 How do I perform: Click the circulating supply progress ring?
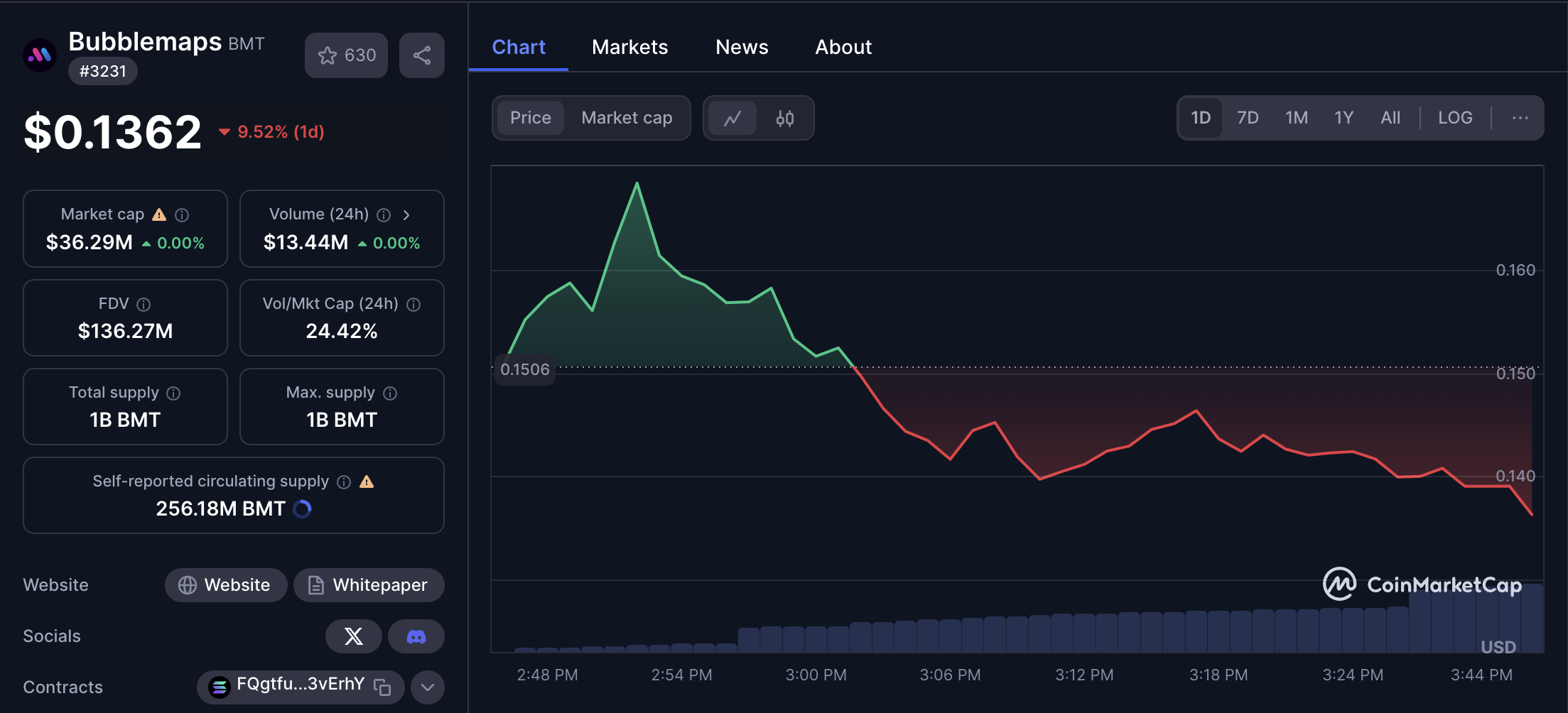pos(303,509)
